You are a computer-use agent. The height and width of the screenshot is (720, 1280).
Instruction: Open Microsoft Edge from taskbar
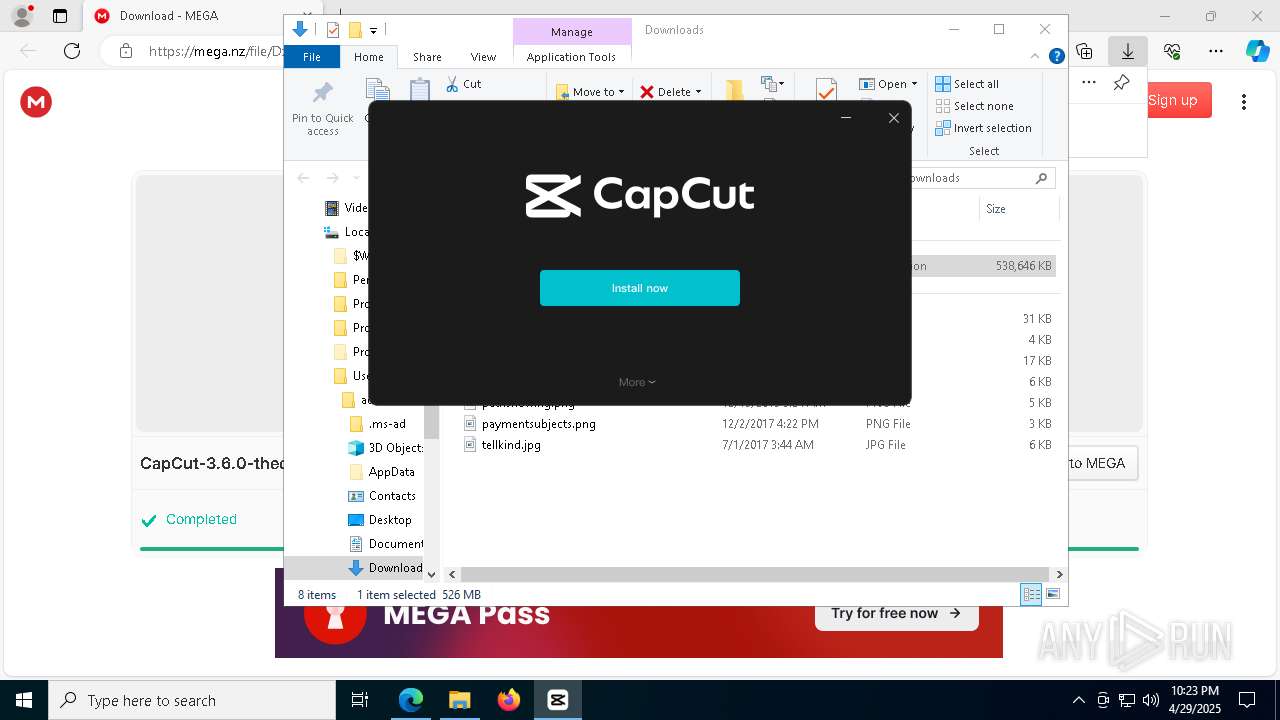(x=411, y=700)
